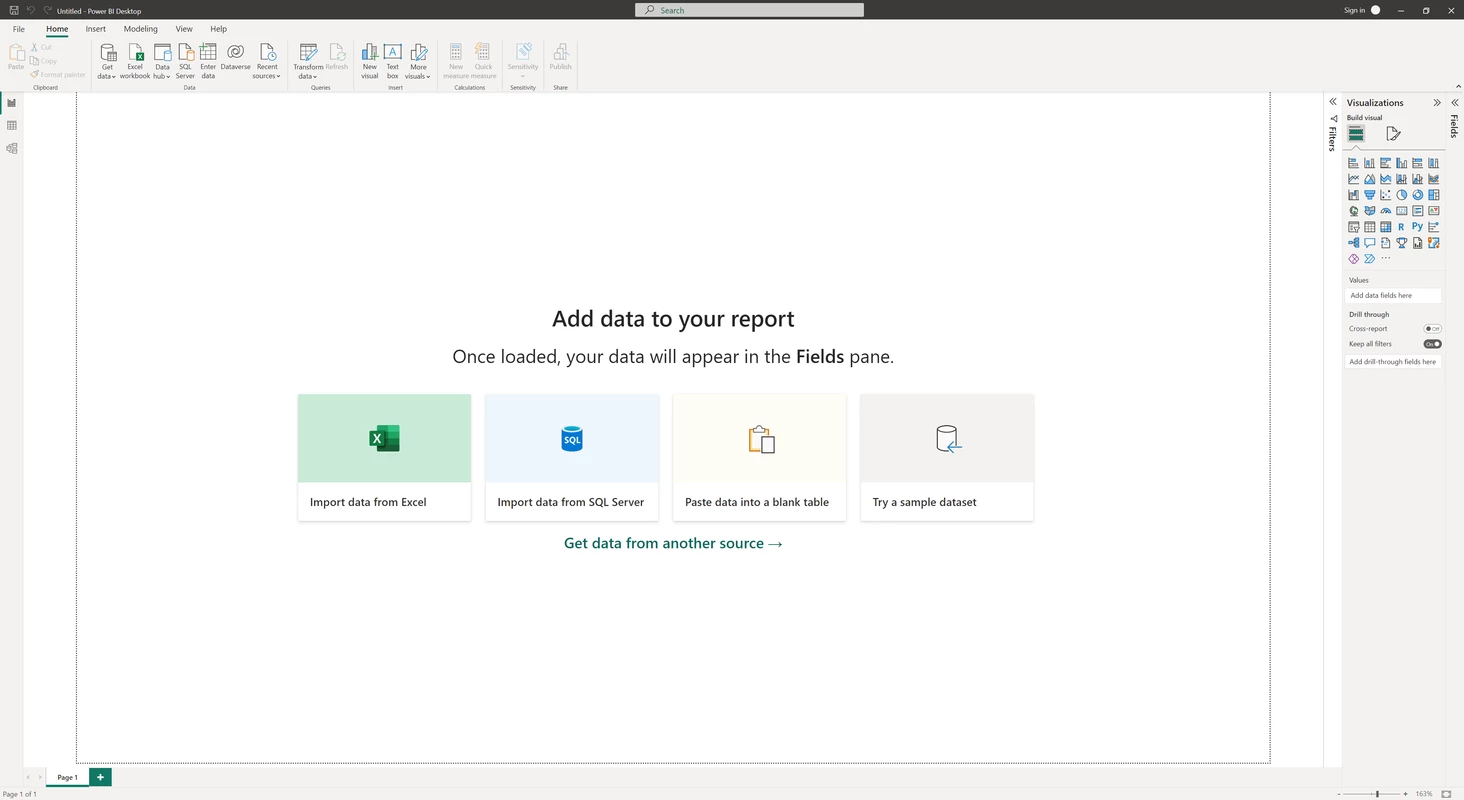The image size is (1464, 800).
Task: Toggle Cross-report drill through switch
Action: tap(1433, 328)
